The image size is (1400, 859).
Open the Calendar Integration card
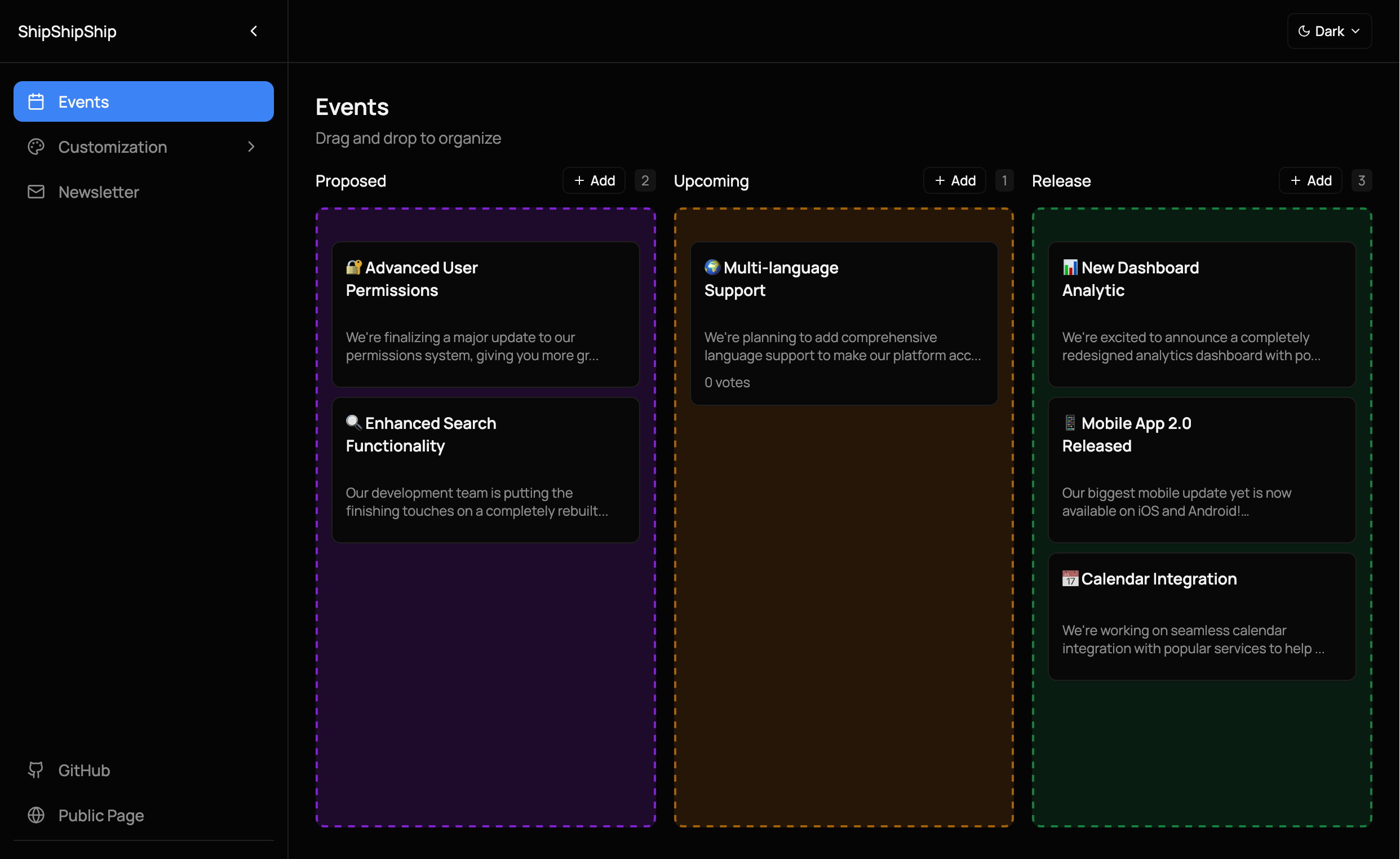(x=1202, y=617)
